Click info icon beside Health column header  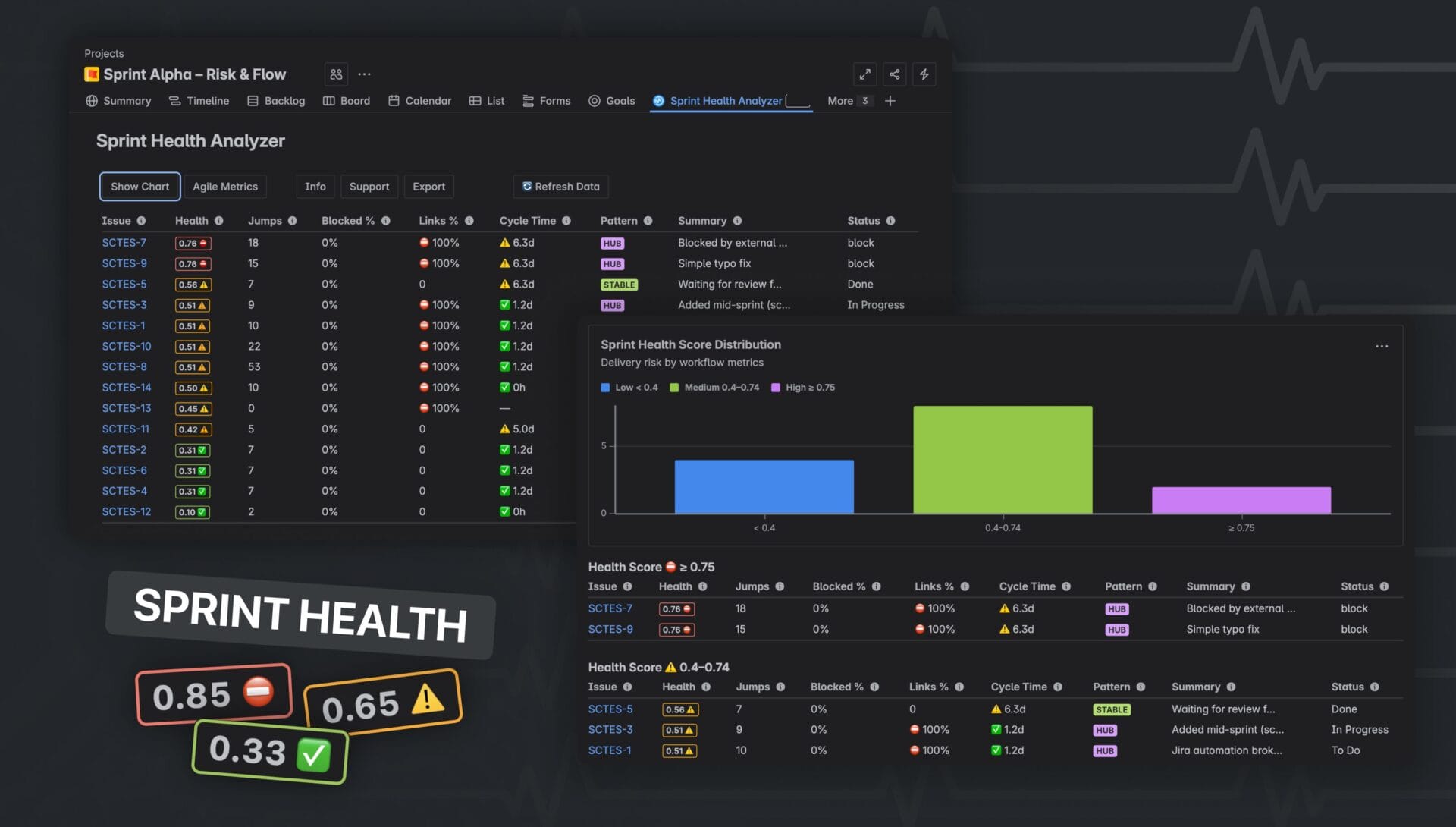point(219,221)
